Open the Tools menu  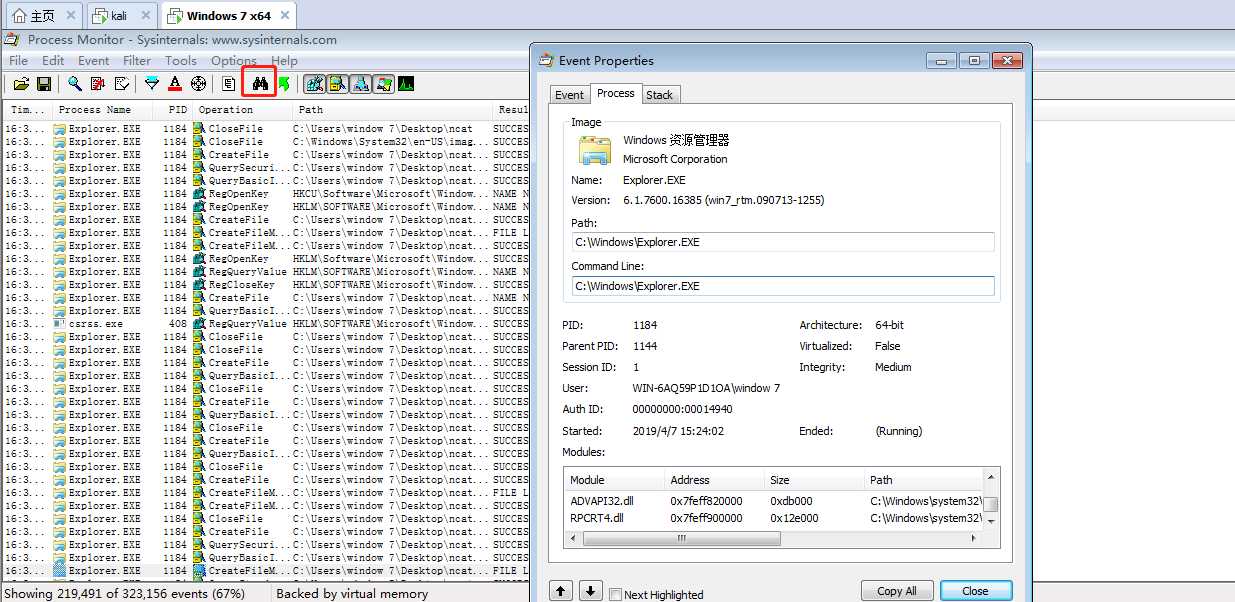click(181, 61)
